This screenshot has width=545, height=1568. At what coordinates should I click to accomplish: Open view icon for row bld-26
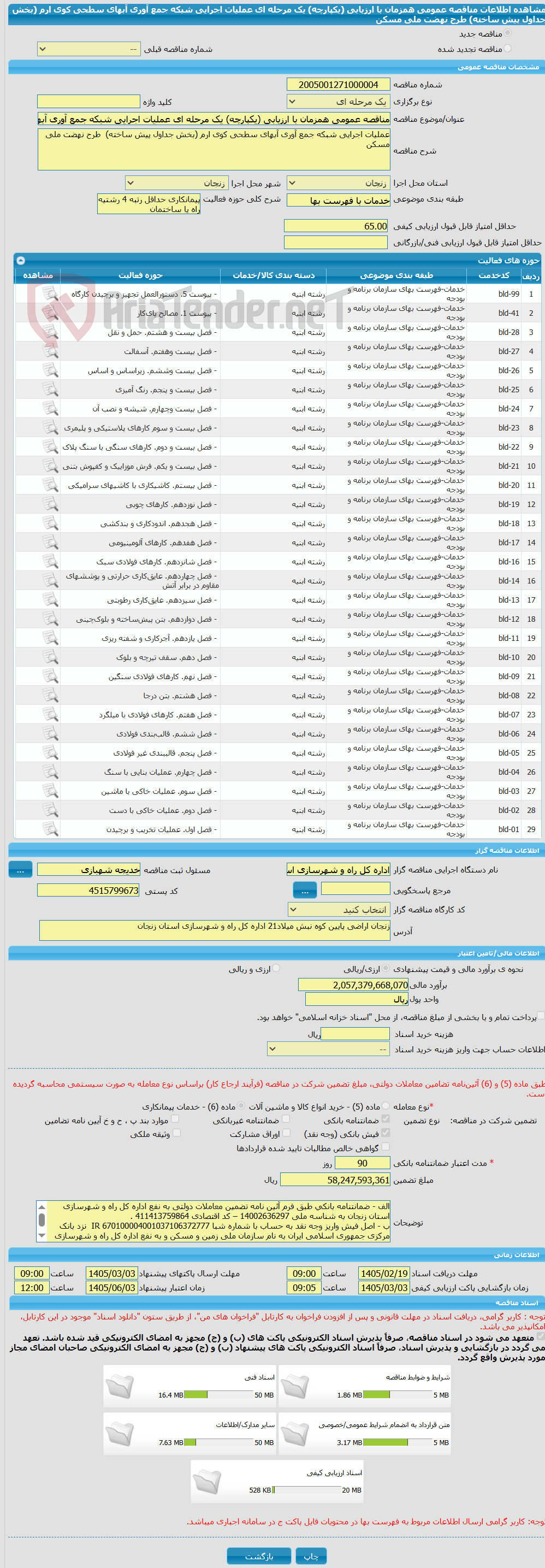[x=50, y=370]
